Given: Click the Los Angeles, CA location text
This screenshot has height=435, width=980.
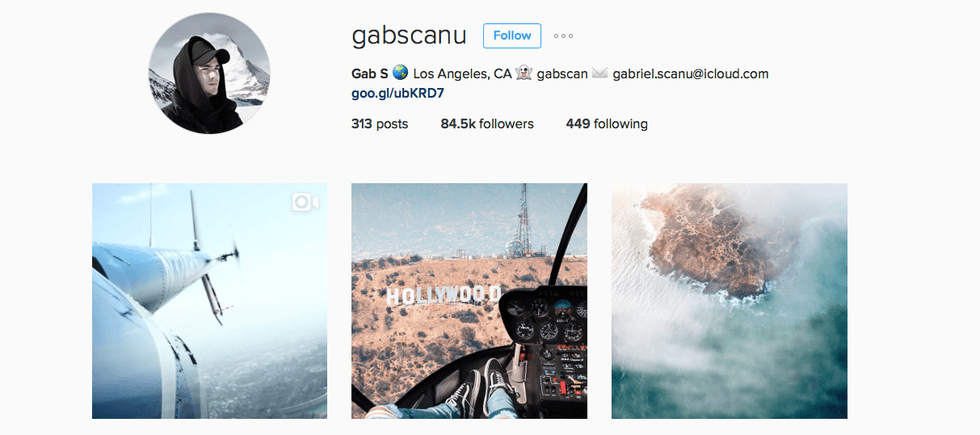Looking at the screenshot, I should tap(462, 74).
